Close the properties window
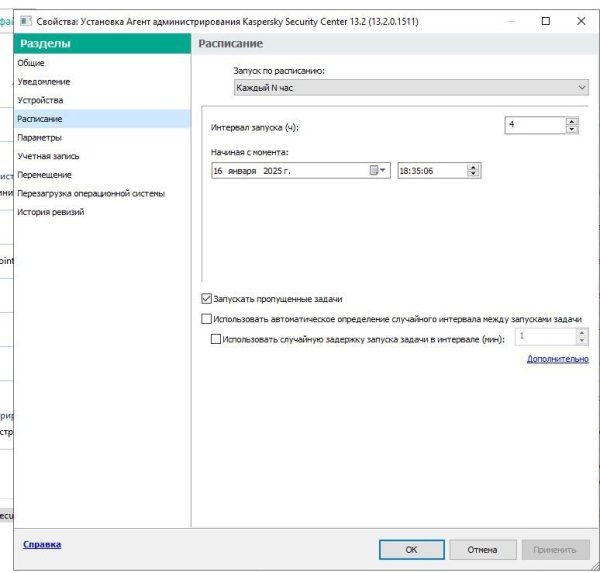Viewport: 600px width, 573px height. tap(581, 21)
